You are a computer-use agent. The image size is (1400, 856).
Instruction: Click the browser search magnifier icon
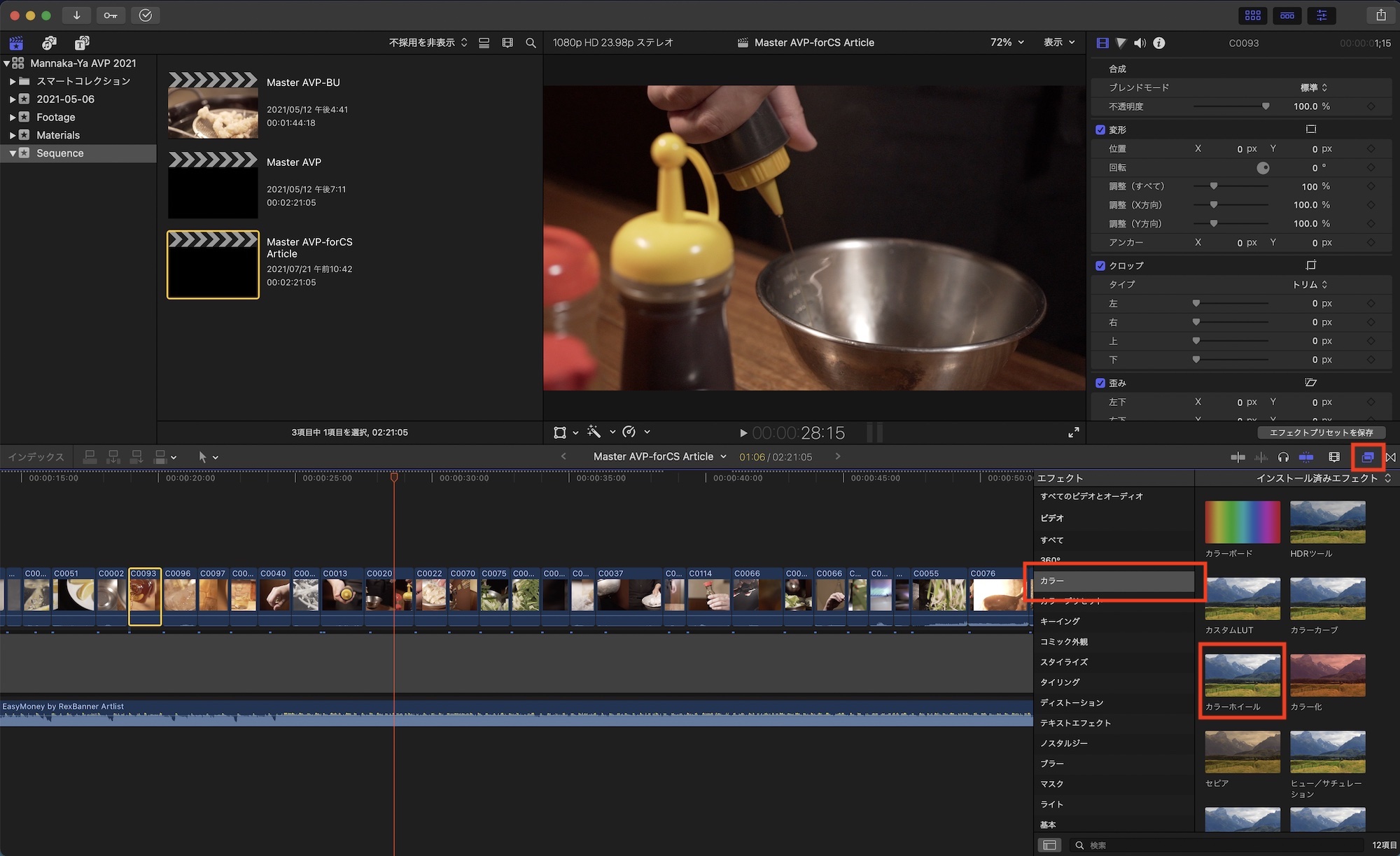pos(531,43)
